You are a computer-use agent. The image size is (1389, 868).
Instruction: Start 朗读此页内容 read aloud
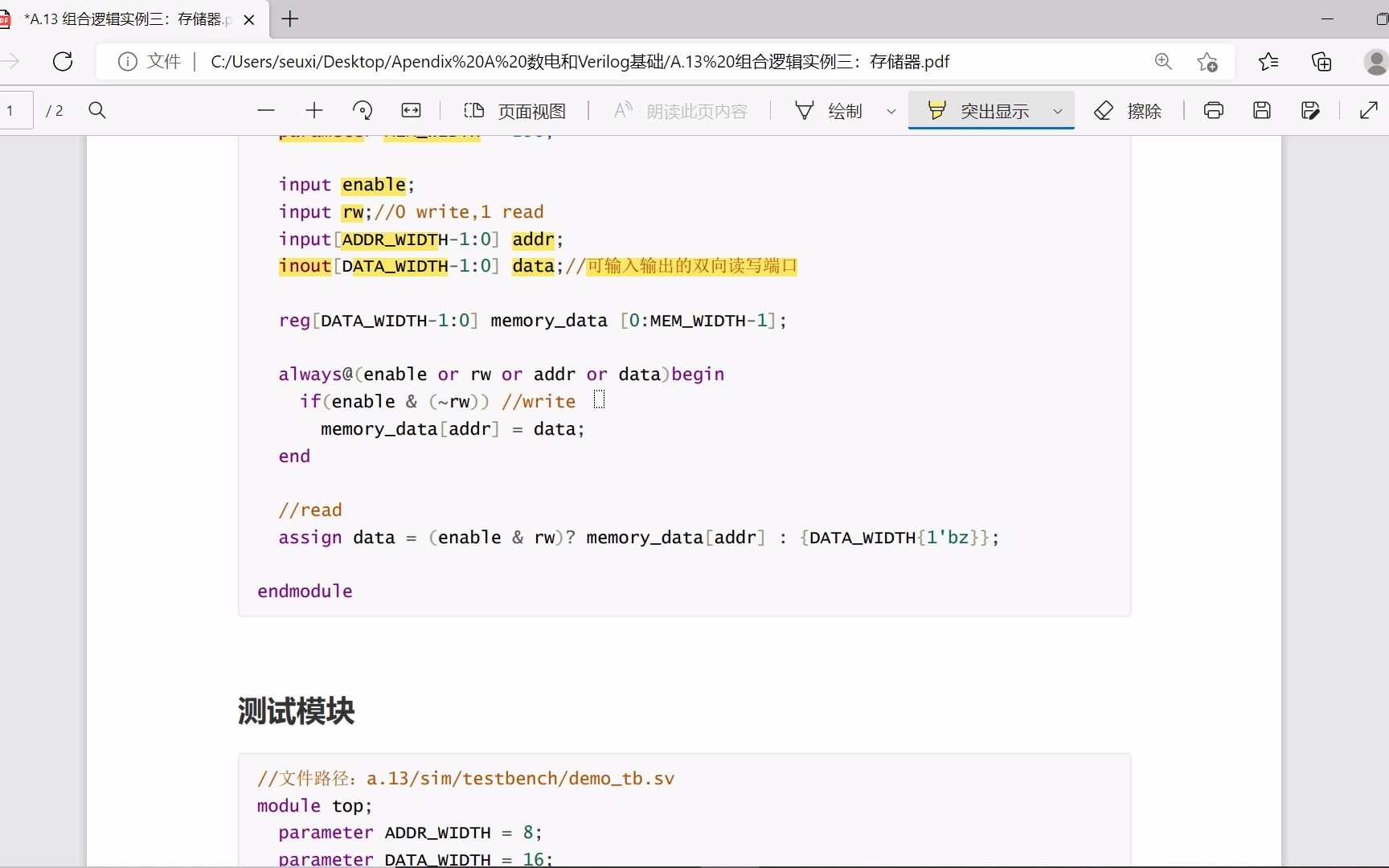(x=681, y=111)
